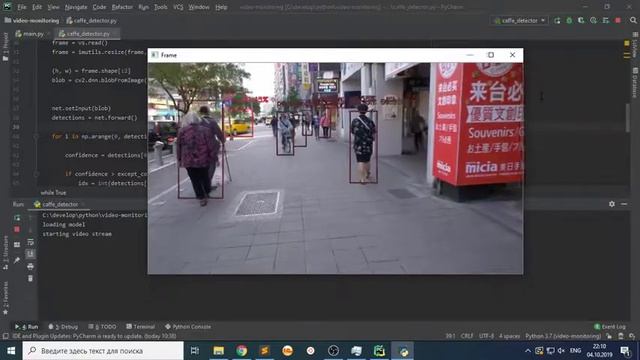Image resolution: width=640 pixels, height=360 pixels.
Task: Click the ENG language indicator in tray
Action: click(575, 351)
